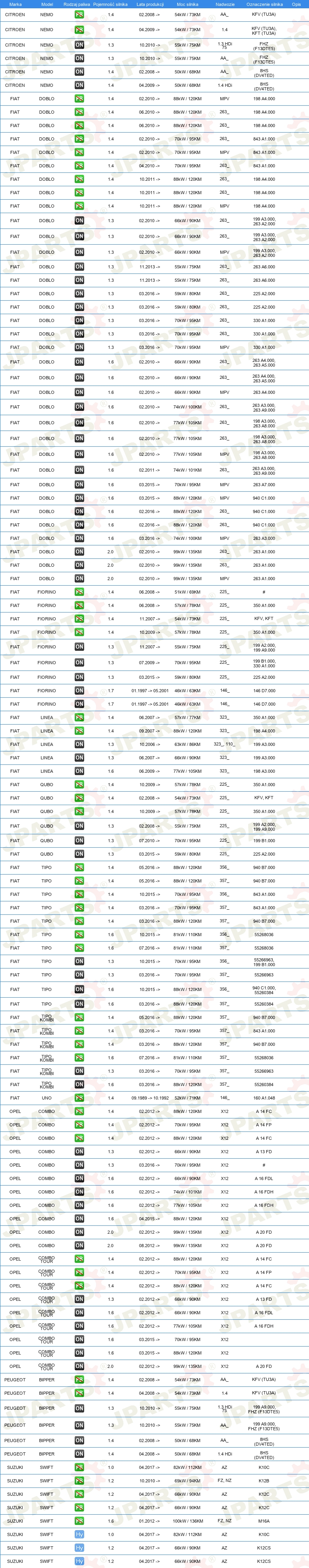Click diesel ON icon in Opel Combo Tour A 13 FD row
The height and width of the screenshot is (1568, 309).
point(79,1298)
